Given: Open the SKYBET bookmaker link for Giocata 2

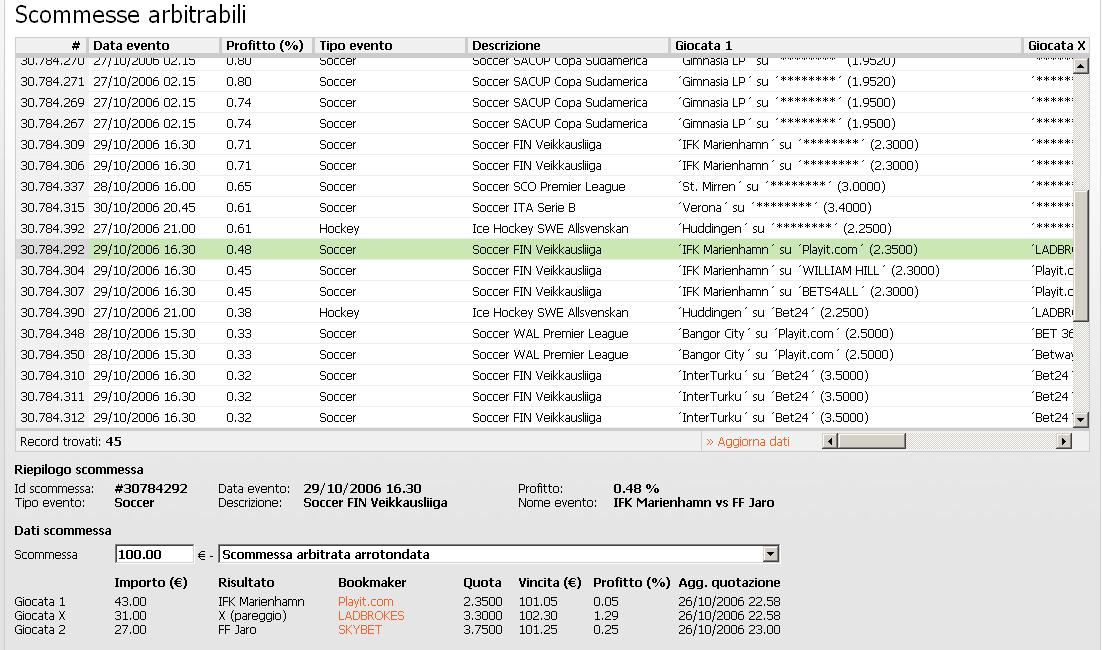Looking at the screenshot, I should [x=360, y=630].
